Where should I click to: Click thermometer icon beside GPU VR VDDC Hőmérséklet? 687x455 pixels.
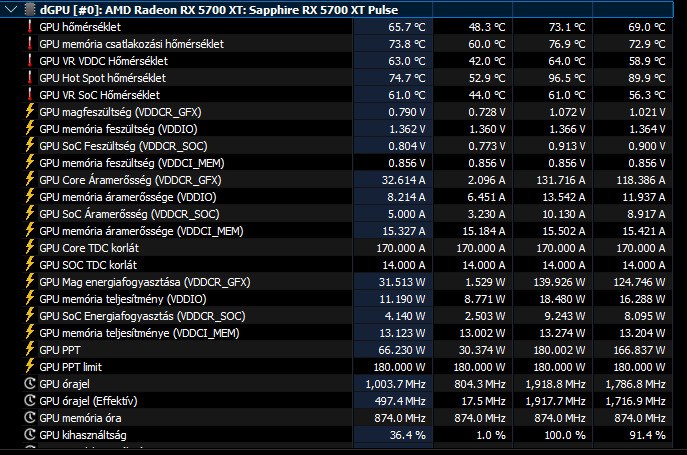(30, 61)
